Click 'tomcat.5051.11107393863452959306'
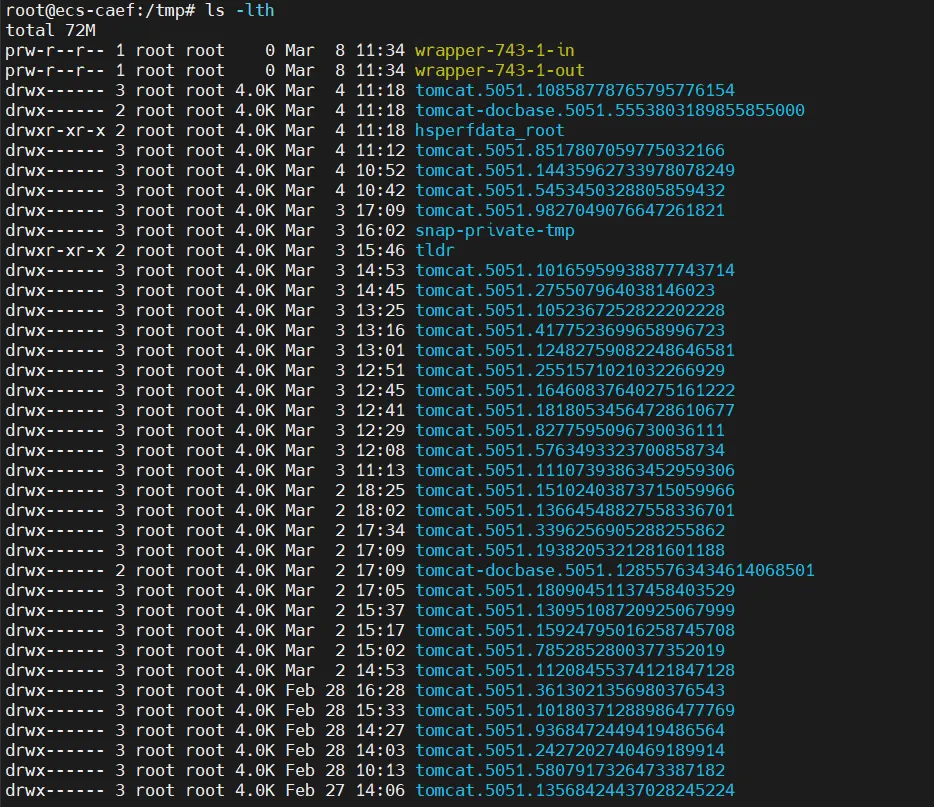The height and width of the screenshot is (807, 934). 575,471
